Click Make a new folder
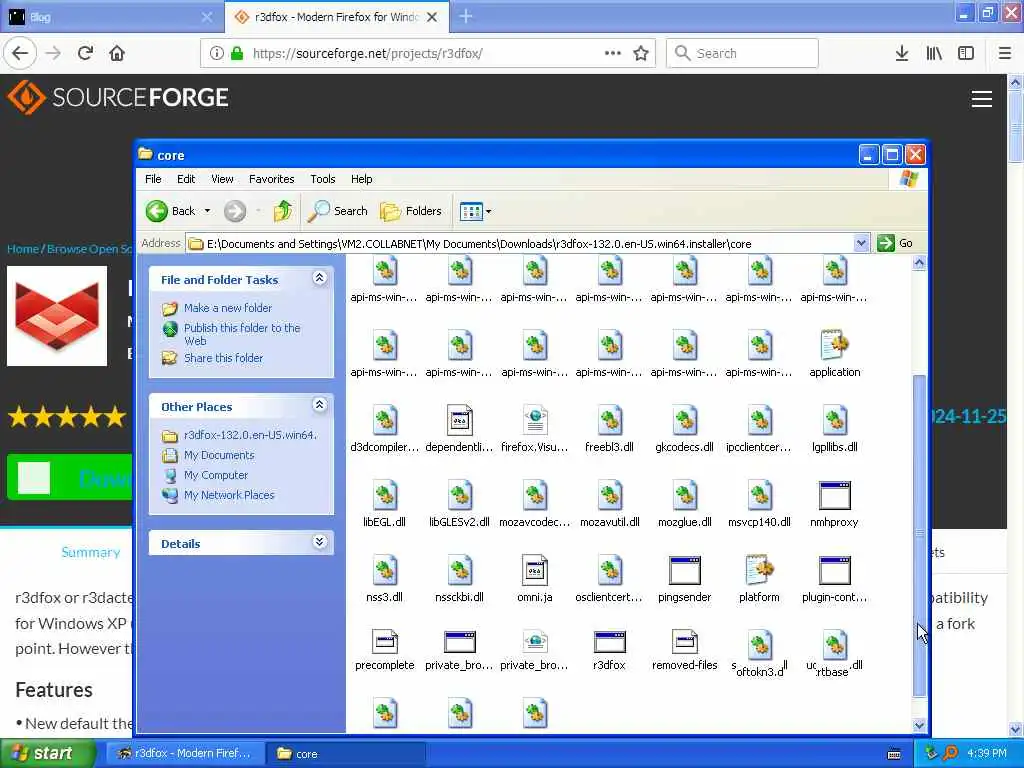 click(228, 308)
